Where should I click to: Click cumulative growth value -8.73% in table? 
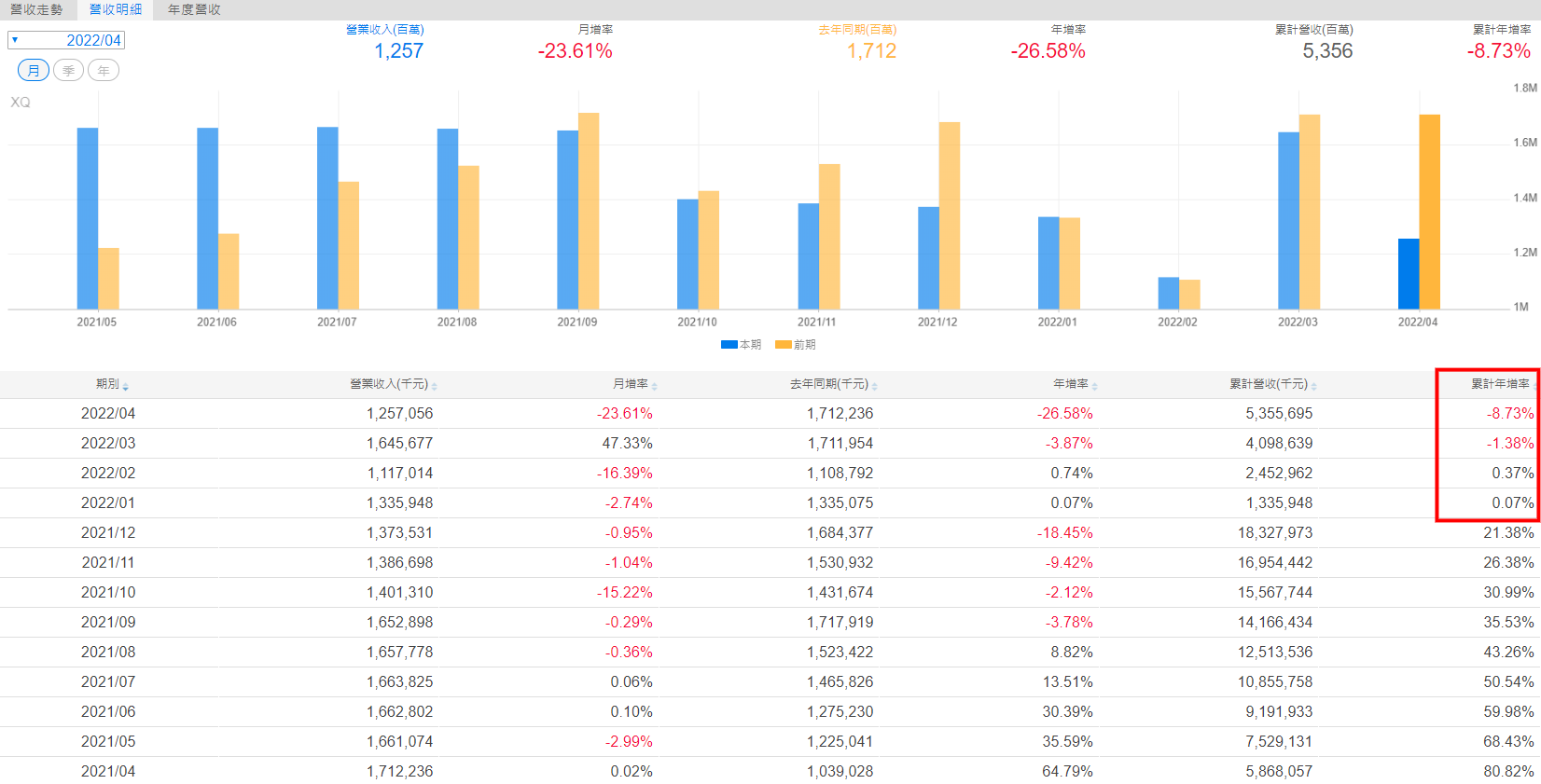click(1510, 413)
